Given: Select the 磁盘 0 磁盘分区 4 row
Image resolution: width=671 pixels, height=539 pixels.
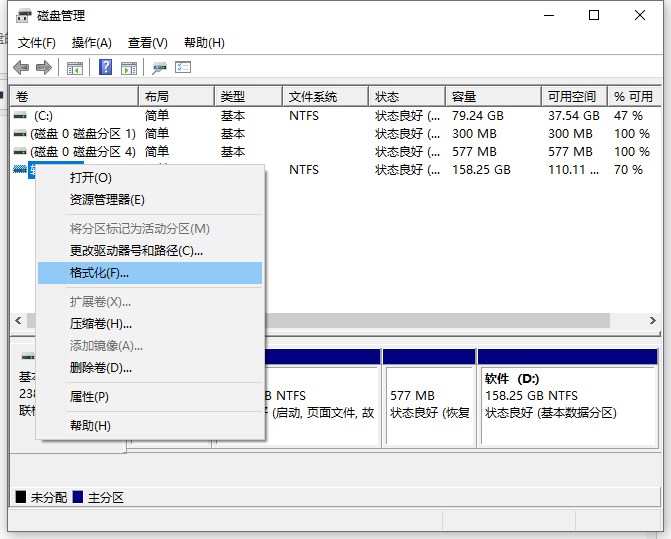Looking at the screenshot, I should coord(335,152).
